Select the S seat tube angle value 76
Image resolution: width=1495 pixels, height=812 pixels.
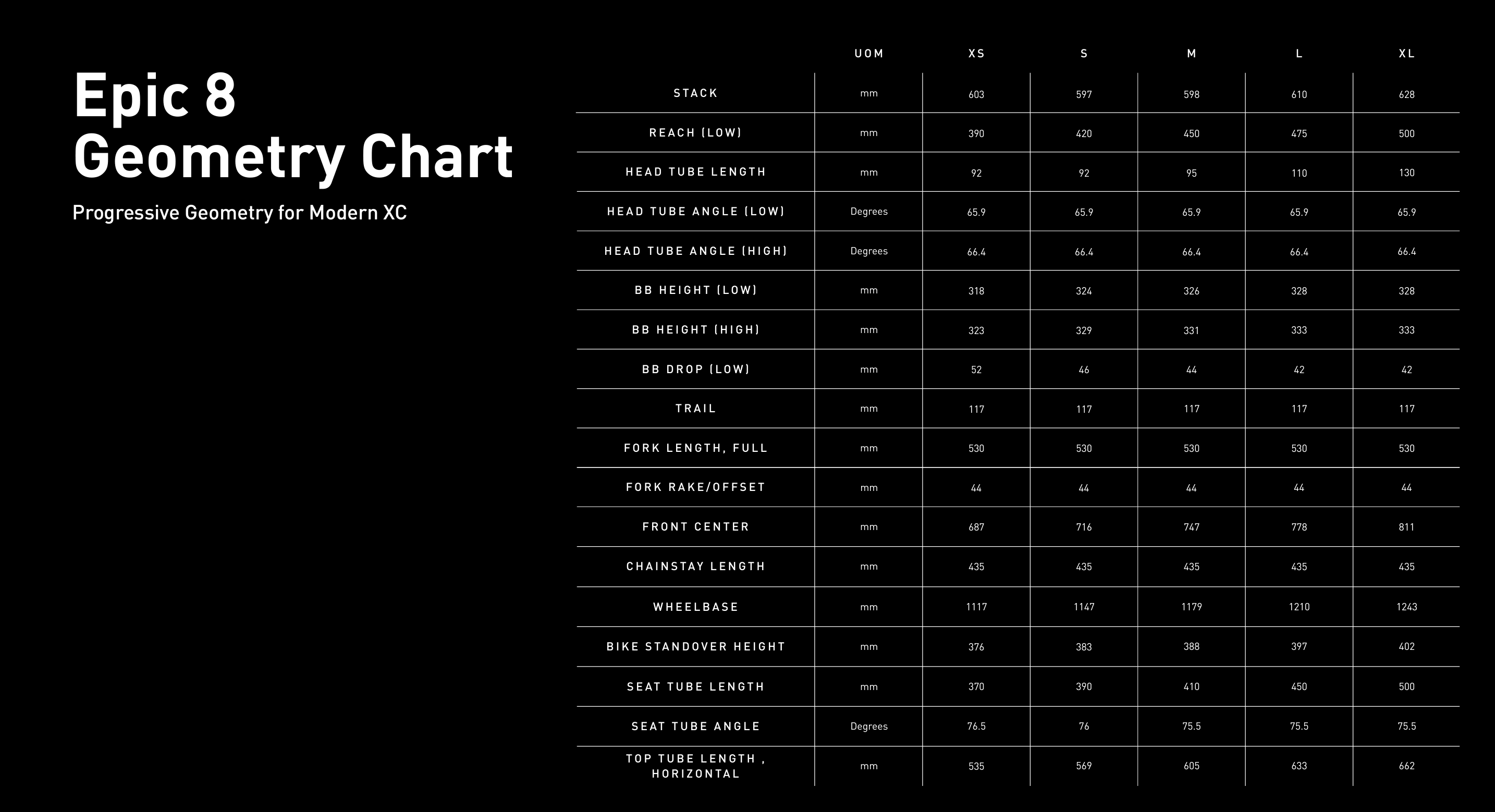[1084, 727]
